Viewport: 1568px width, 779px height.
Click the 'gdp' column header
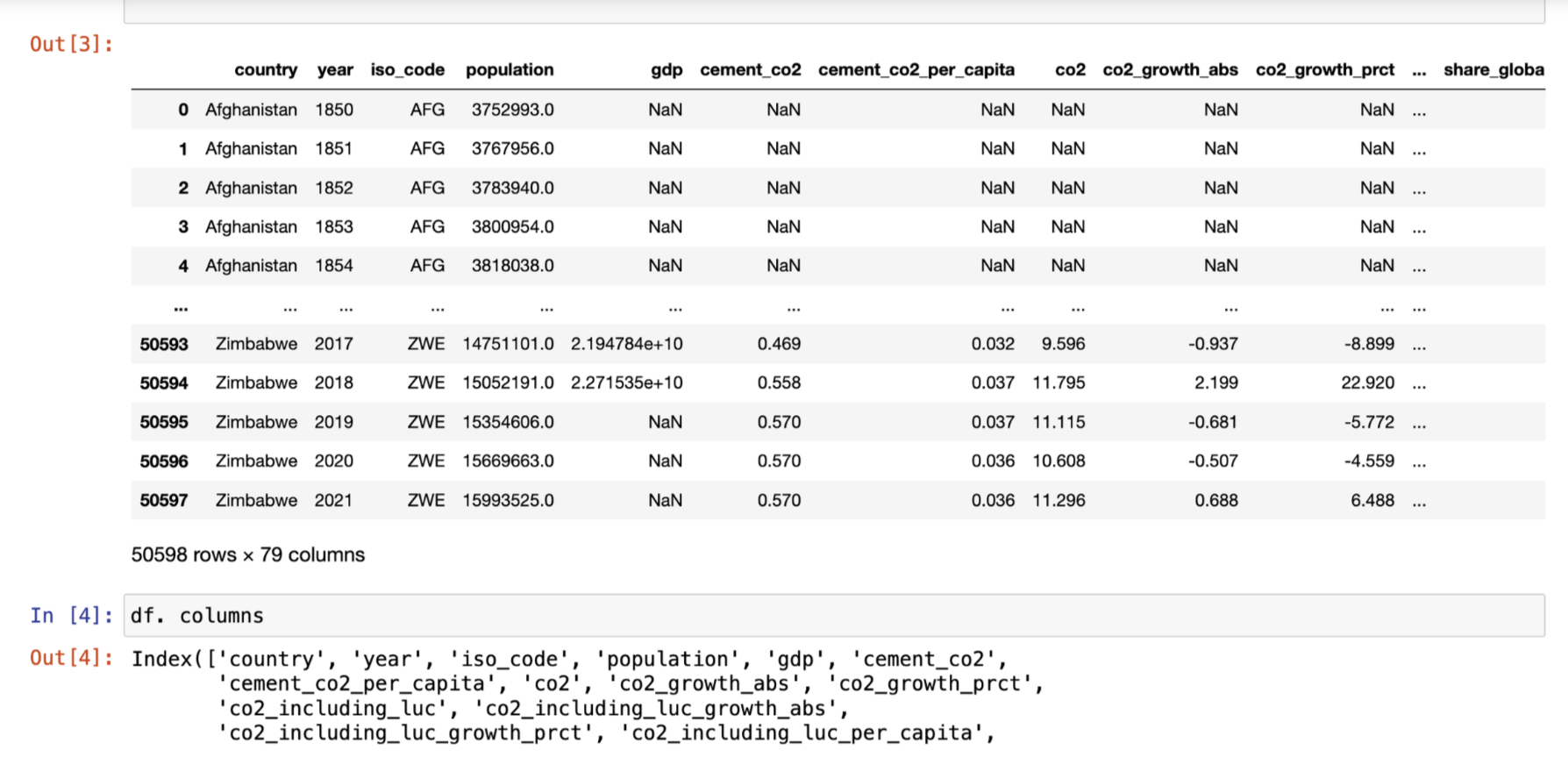pyautogui.click(x=666, y=70)
